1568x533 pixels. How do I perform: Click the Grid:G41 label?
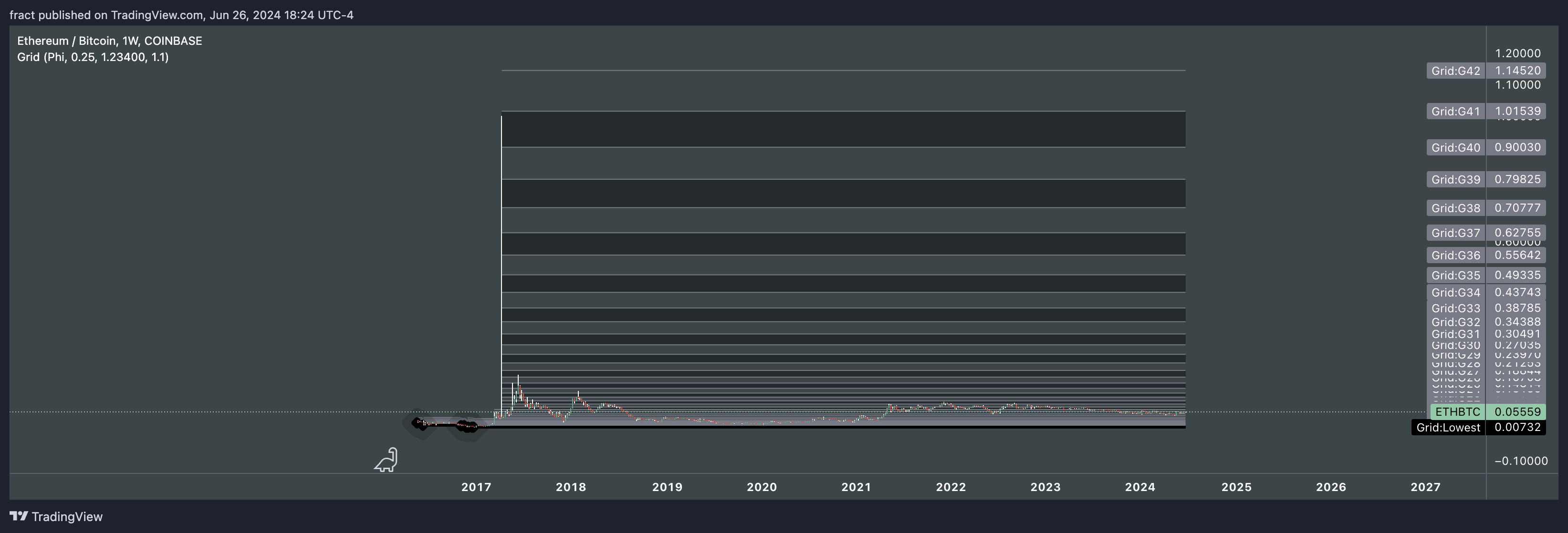pyautogui.click(x=1455, y=112)
